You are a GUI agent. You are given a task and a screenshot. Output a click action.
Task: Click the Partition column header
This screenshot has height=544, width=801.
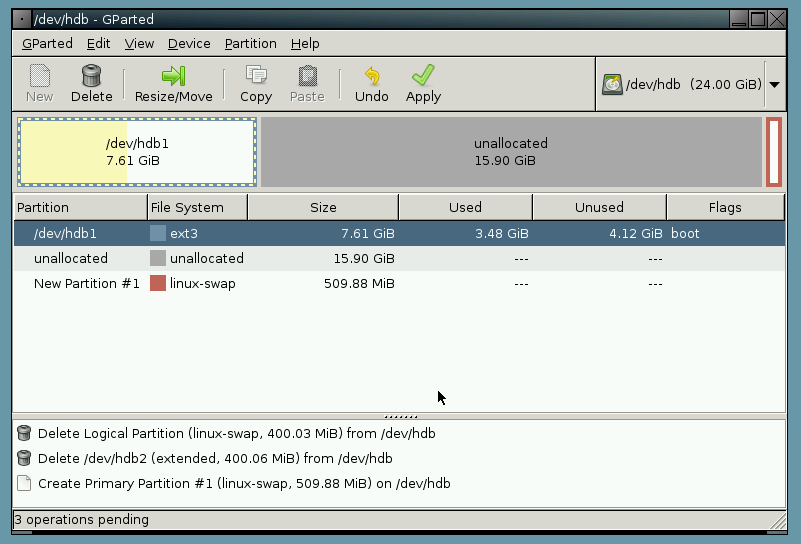coord(80,207)
